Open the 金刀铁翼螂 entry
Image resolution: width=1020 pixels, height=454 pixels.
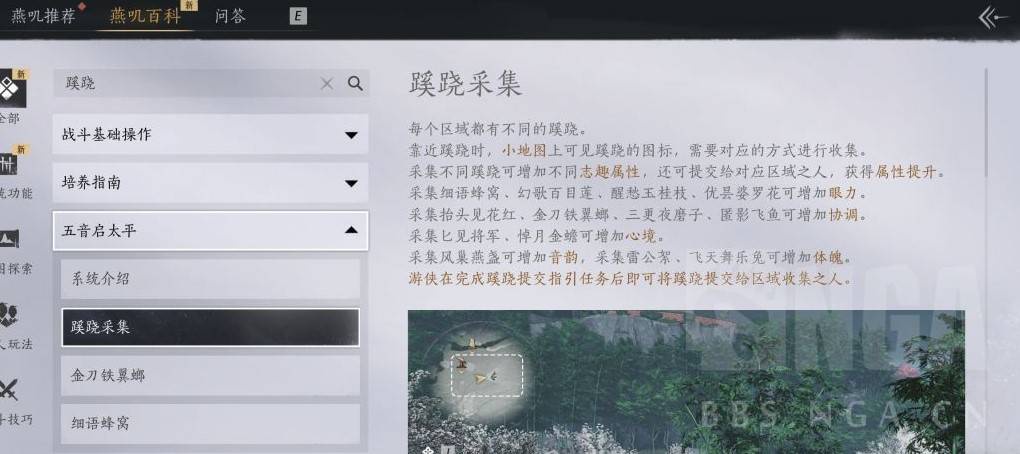[210, 375]
